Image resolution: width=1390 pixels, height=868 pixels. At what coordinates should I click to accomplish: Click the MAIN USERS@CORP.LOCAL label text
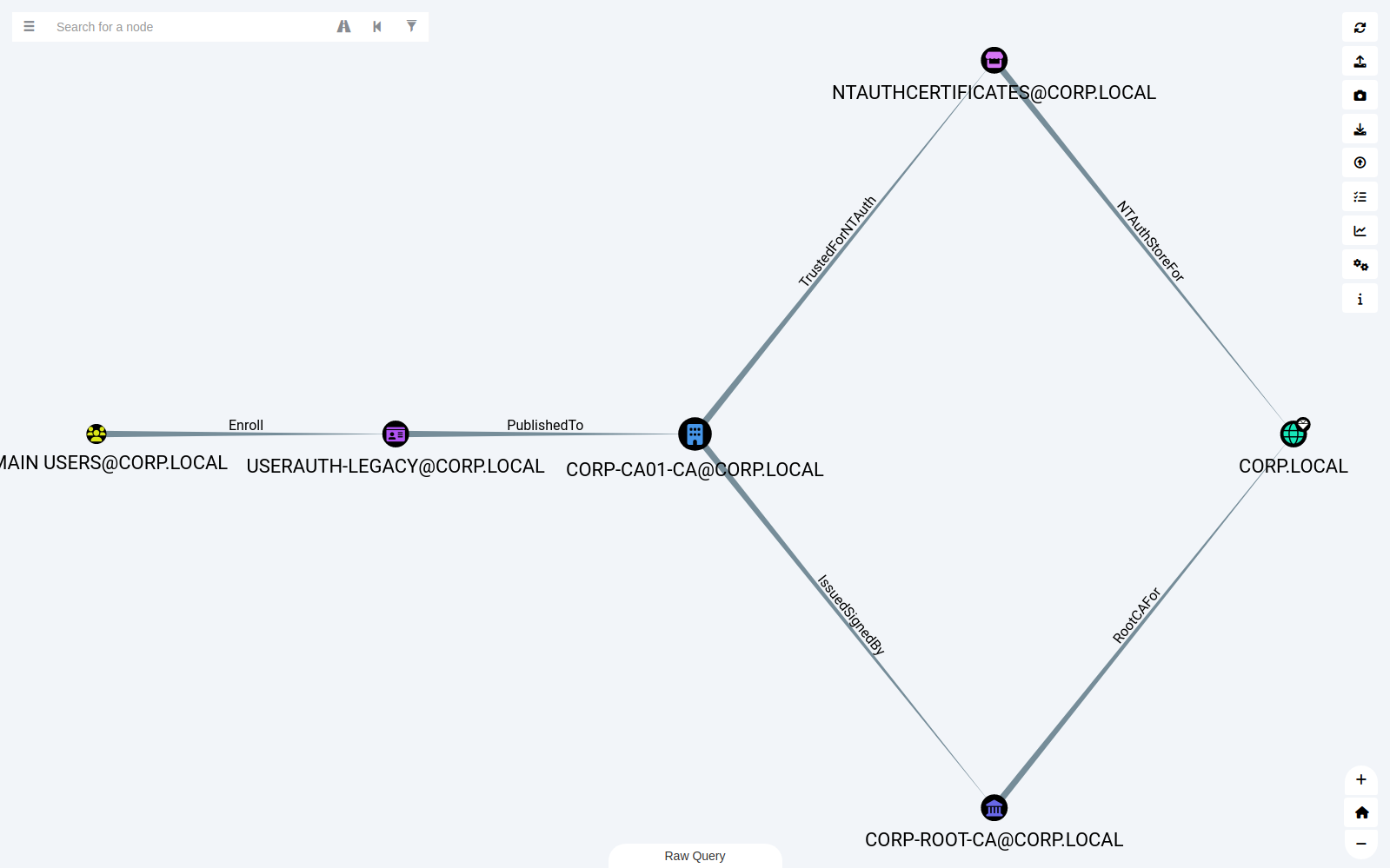tap(114, 463)
